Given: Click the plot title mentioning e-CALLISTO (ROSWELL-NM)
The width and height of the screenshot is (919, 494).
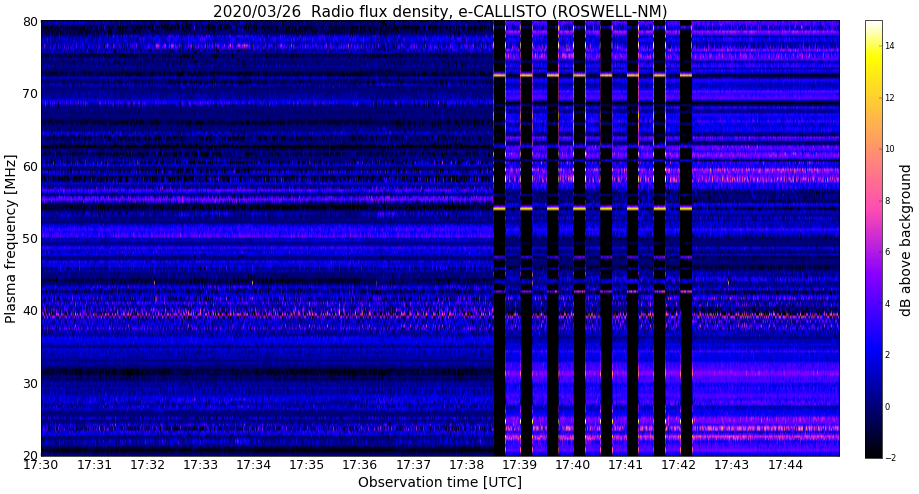Looking at the screenshot, I should [x=440, y=11].
